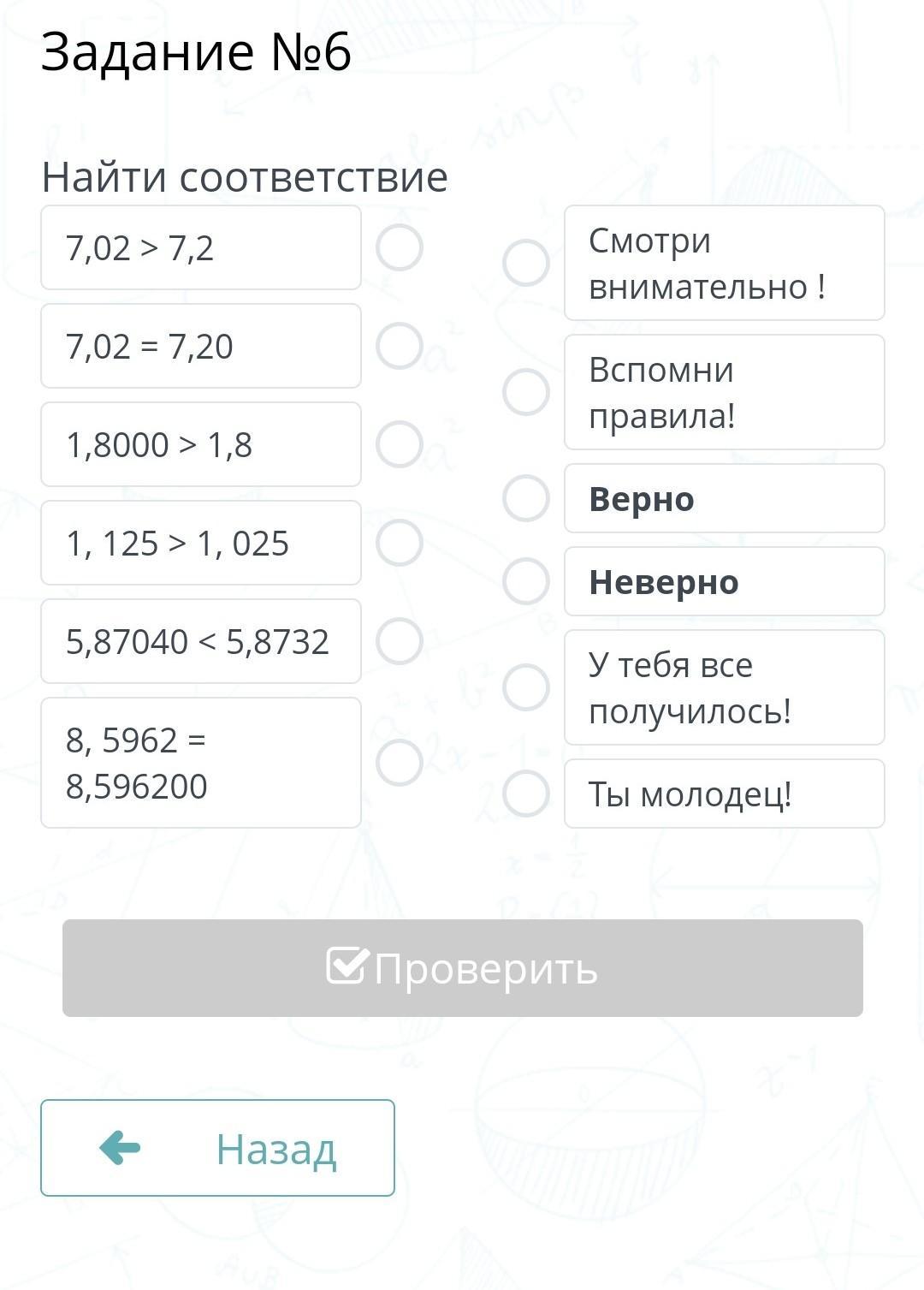
Task: Click the Проверить button
Action: [463, 968]
